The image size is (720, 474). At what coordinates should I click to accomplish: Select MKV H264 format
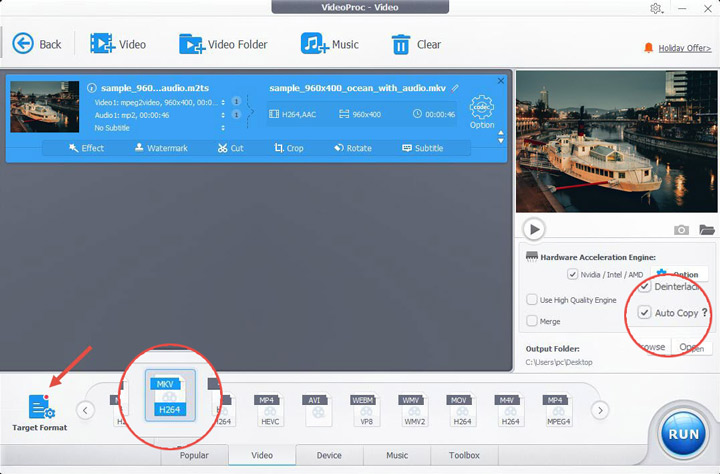coord(170,395)
